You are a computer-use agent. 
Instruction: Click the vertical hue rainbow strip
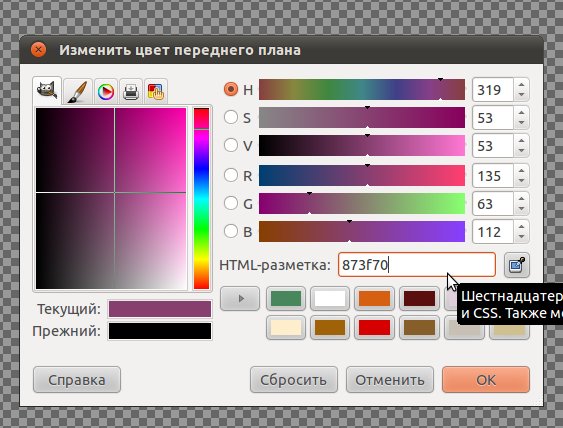[201, 198]
